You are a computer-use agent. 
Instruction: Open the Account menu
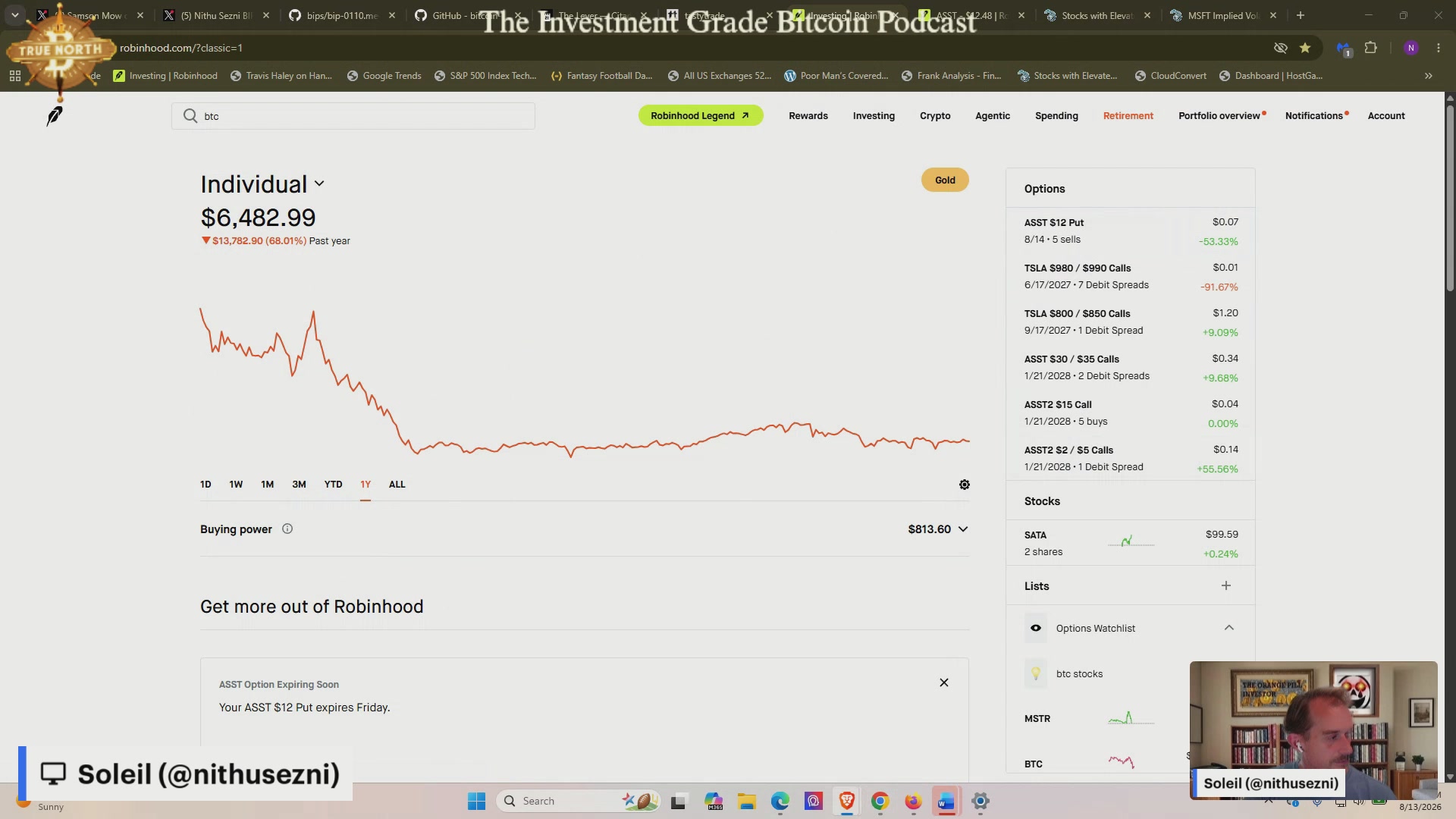click(x=1386, y=116)
